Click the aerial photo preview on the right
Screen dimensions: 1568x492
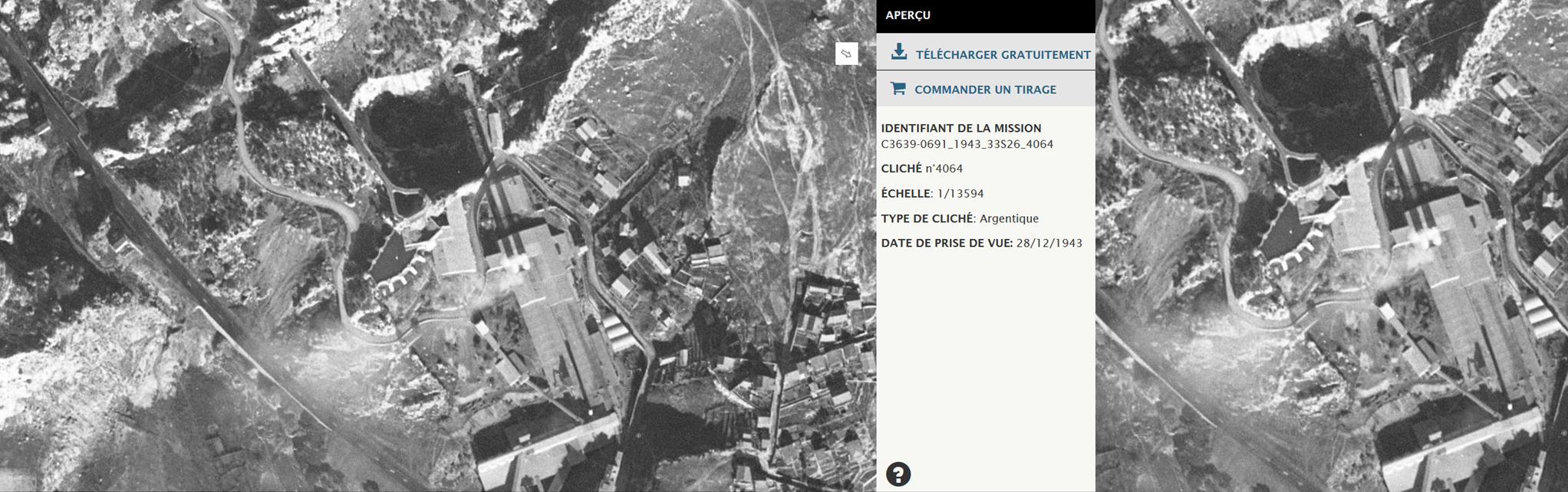click(x=1332, y=246)
